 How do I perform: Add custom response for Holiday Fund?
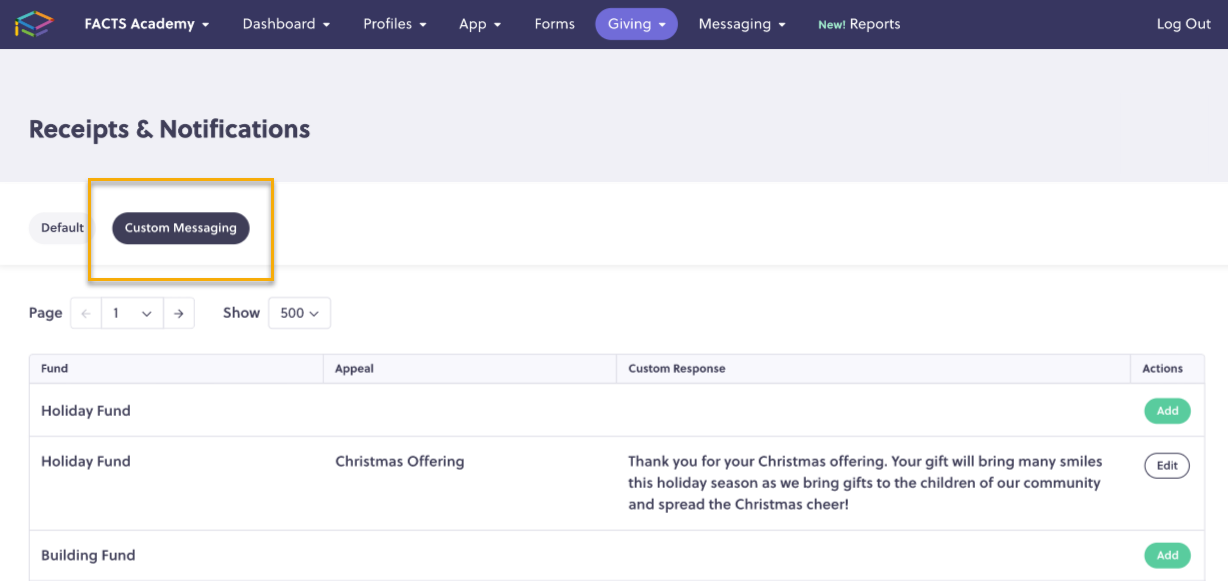[x=1167, y=411]
